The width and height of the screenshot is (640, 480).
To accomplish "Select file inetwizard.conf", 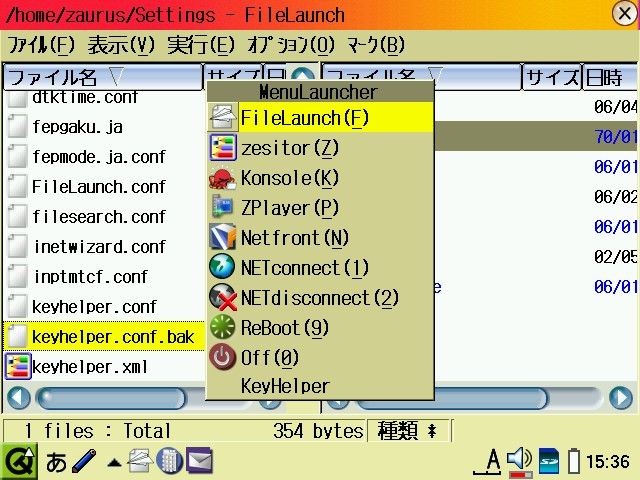I will pos(100,247).
